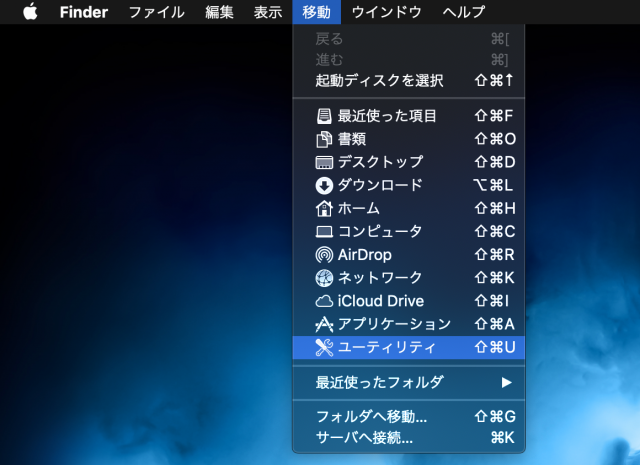The image size is (640, 465).
Task: Choose サーバへ接続...
Action: [x=409, y=438]
